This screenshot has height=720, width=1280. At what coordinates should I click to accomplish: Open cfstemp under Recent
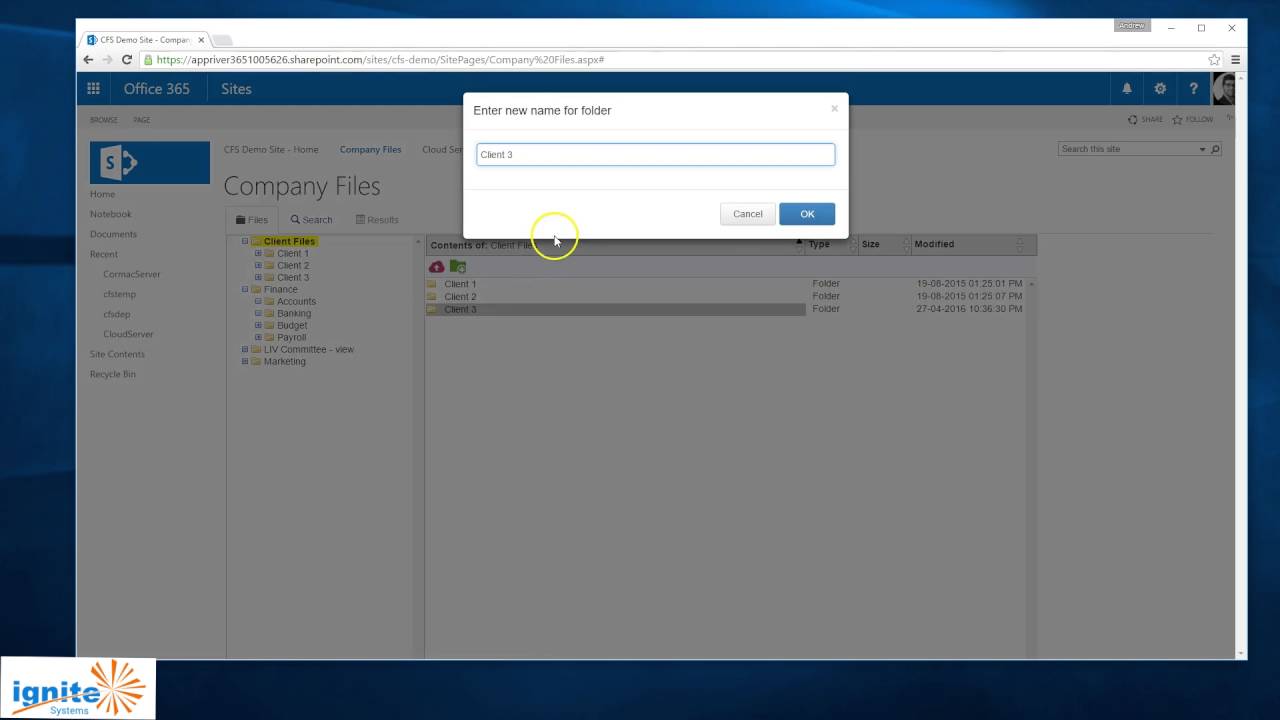[119, 294]
